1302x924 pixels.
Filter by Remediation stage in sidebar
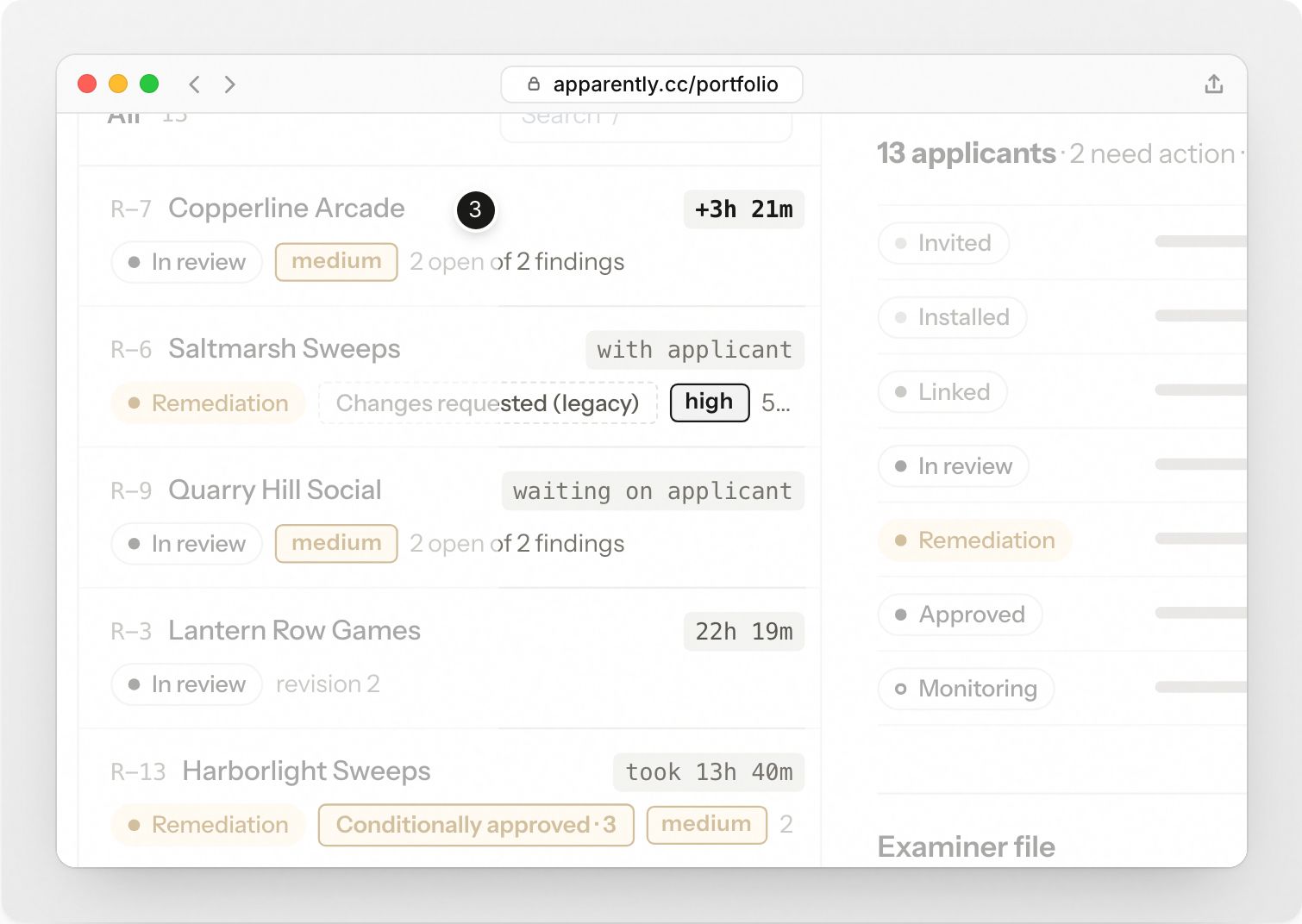[974, 540]
